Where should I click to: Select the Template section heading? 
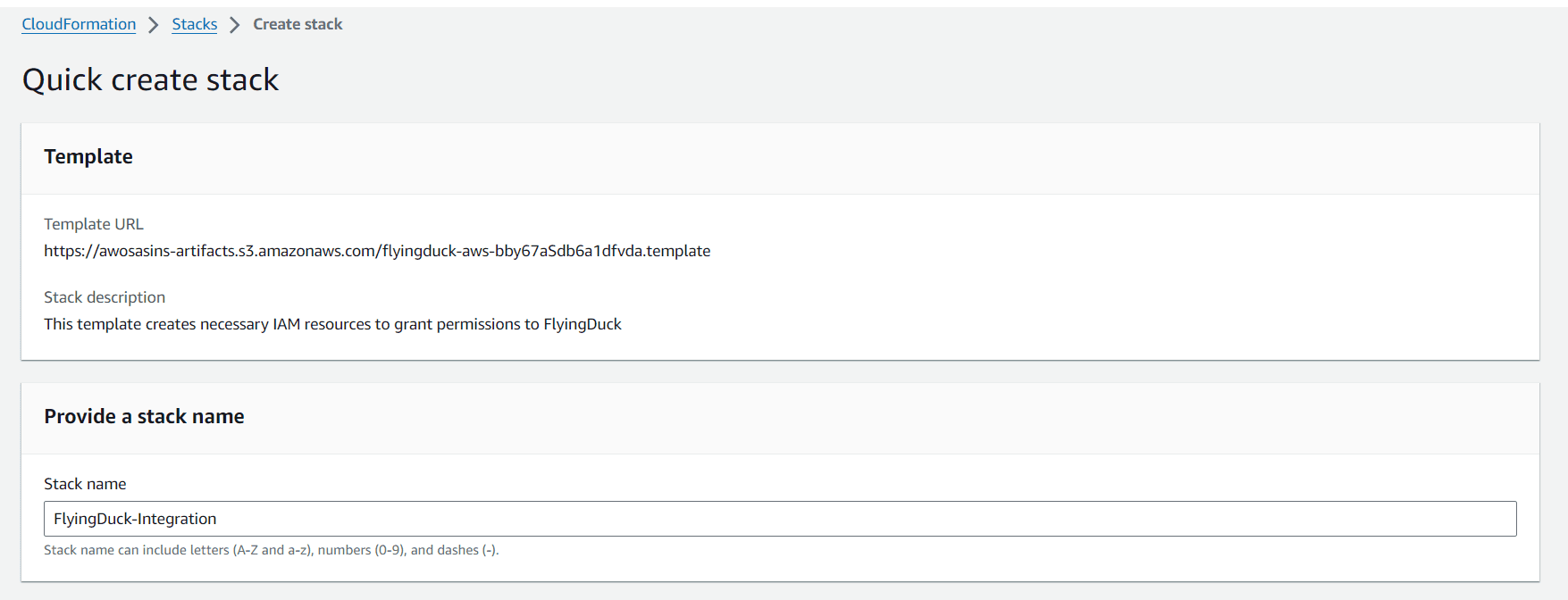click(x=88, y=156)
